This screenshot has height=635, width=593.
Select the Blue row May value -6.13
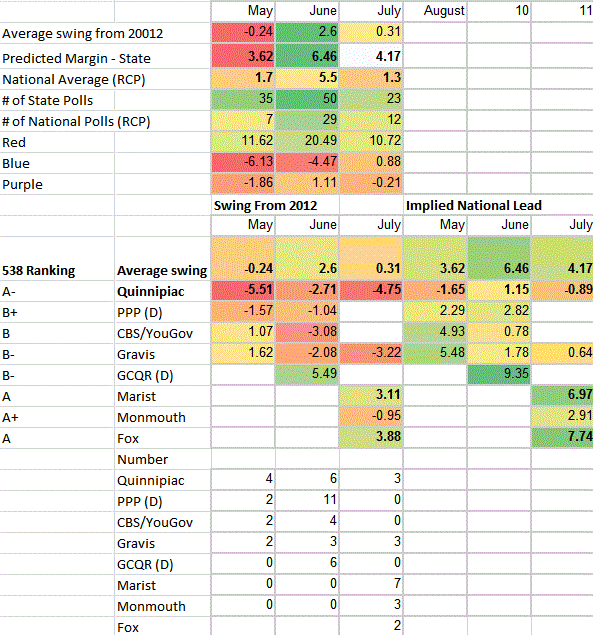coord(243,162)
